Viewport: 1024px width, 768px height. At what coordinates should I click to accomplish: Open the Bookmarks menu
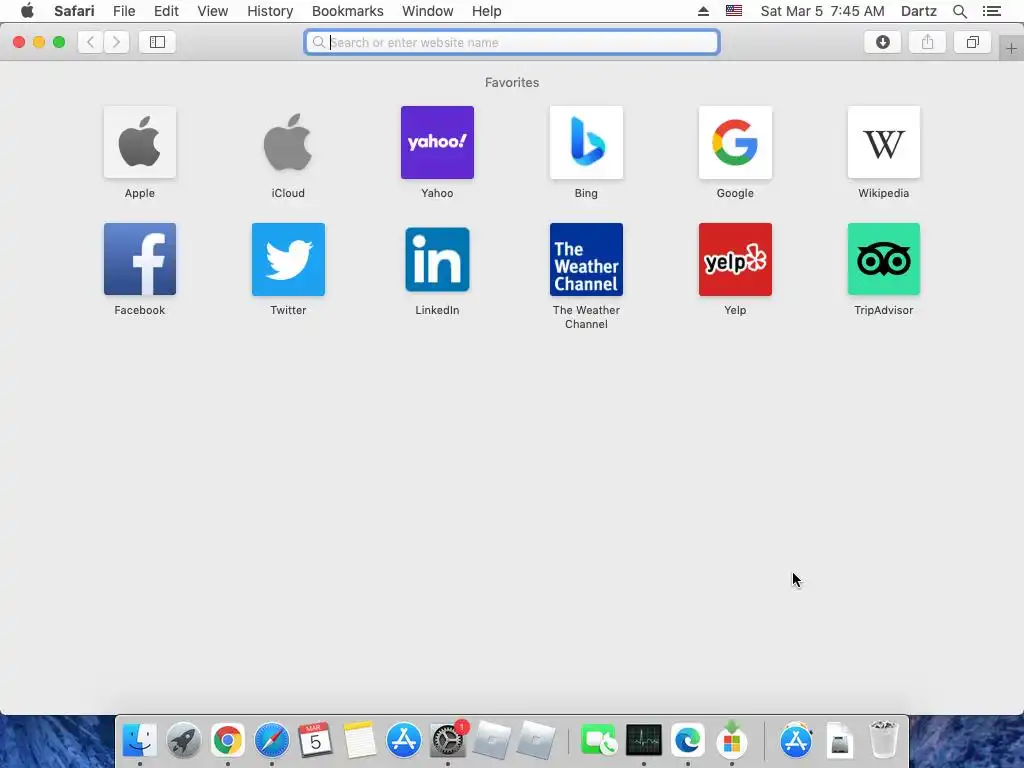click(347, 11)
